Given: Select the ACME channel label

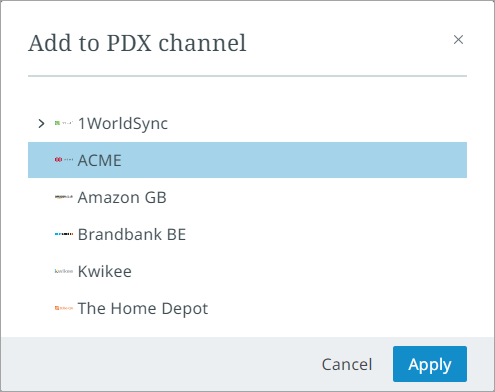Looking at the screenshot, I should 100,160.
